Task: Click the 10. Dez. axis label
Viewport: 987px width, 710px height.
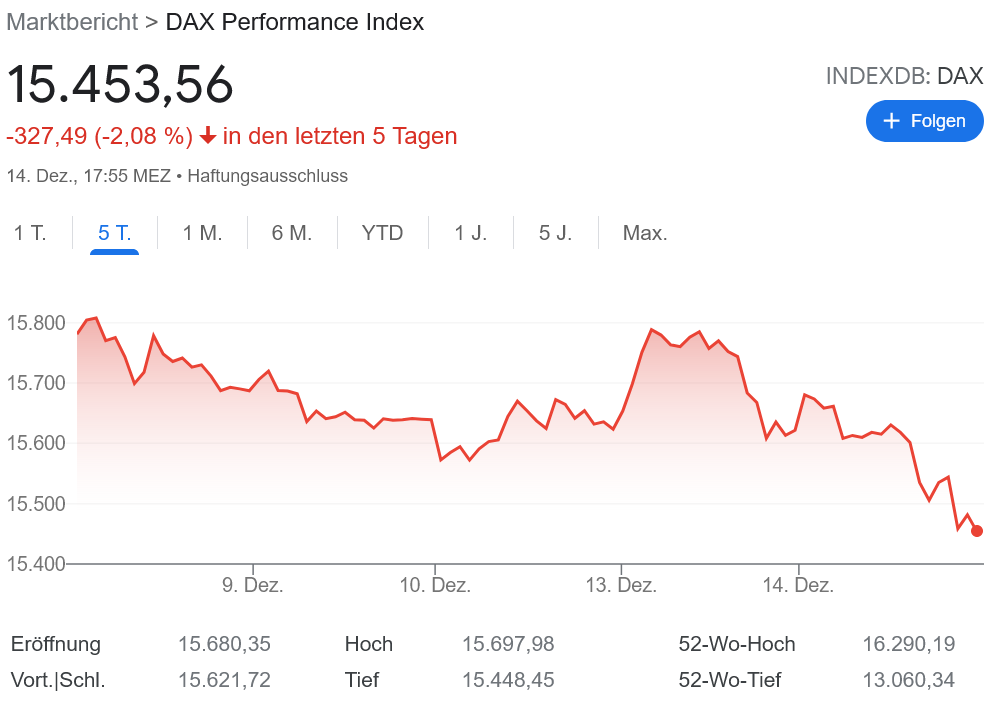Action: 435,586
